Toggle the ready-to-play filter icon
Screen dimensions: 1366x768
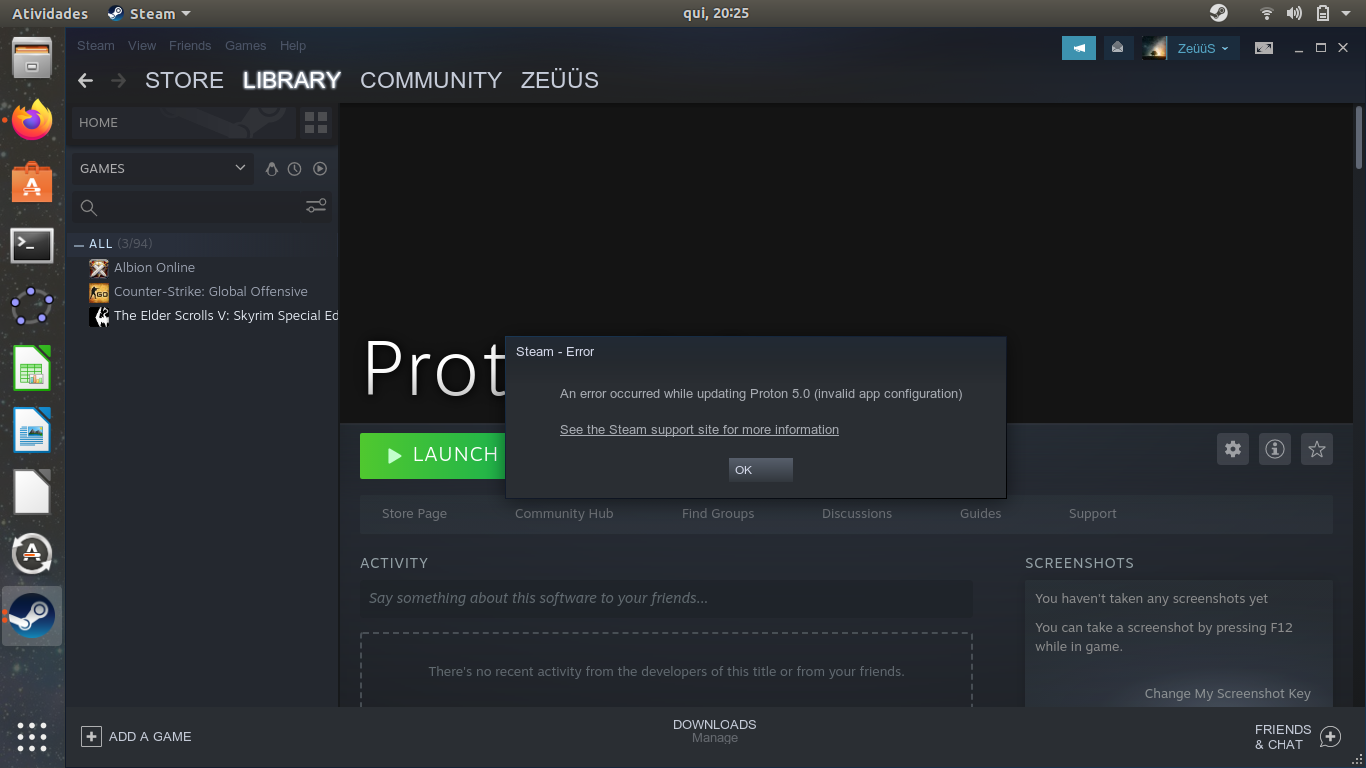[320, 169]
